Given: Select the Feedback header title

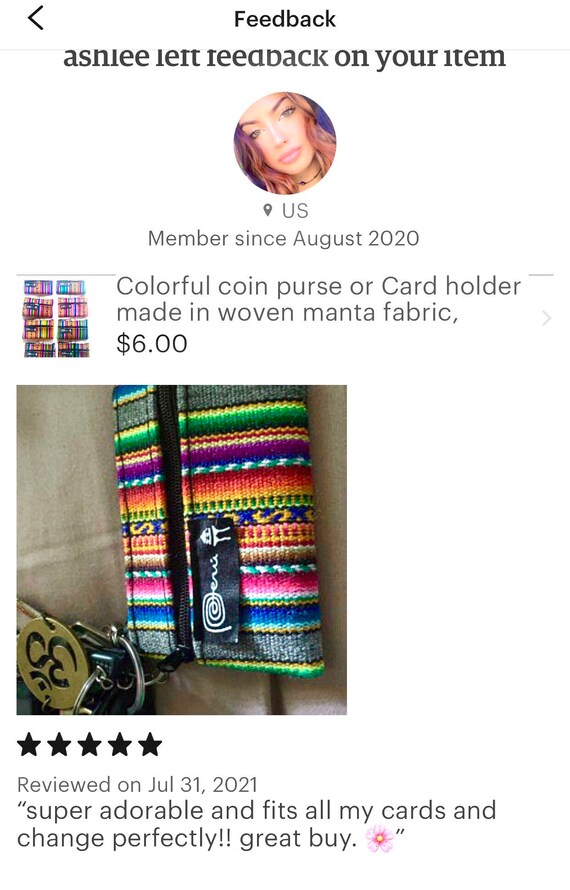Looking at the screenshot, I should pos(285,19).
